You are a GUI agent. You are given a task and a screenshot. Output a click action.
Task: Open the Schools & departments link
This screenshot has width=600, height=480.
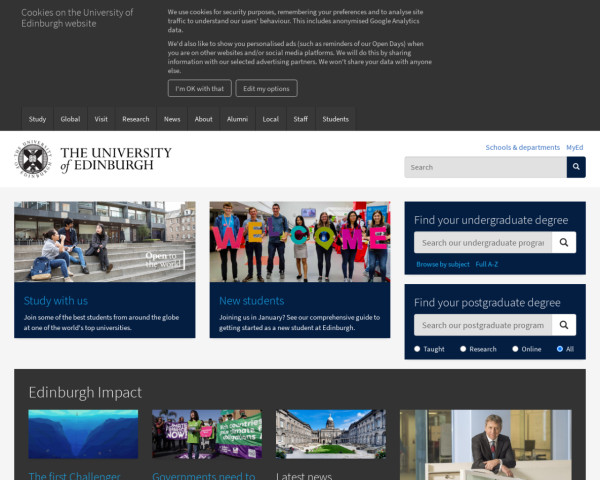[522, 147]
